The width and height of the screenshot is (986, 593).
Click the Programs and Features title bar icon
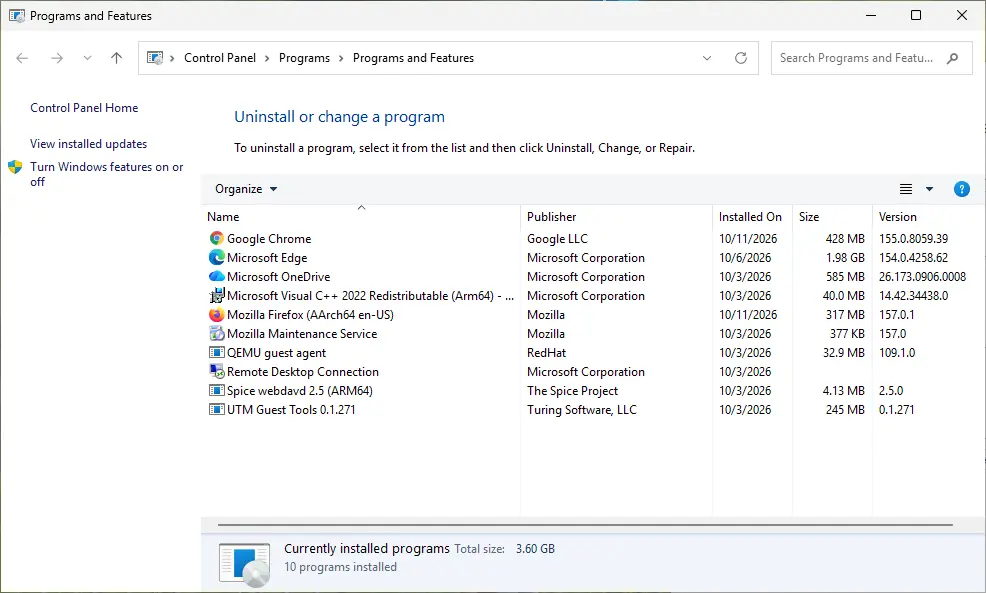(x=17, y=16)
